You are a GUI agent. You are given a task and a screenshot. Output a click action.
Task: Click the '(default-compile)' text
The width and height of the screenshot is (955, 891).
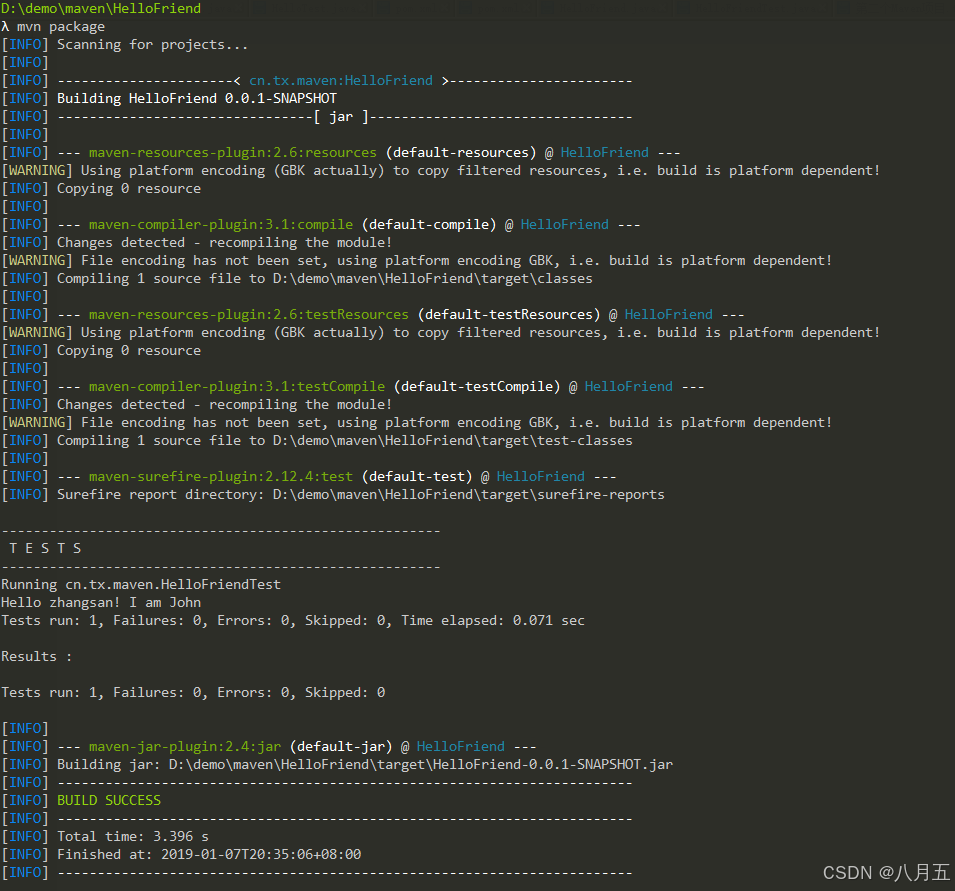(x=429, y=225)
